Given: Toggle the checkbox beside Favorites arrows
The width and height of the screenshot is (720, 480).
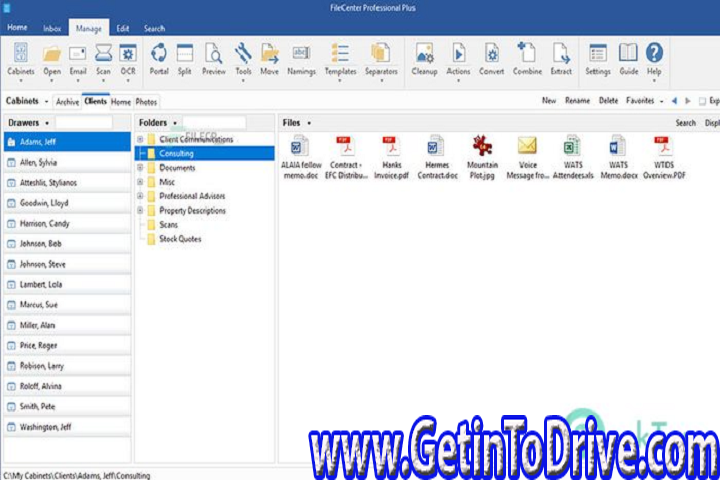Looking at the screenshot, I should (702, 101).
